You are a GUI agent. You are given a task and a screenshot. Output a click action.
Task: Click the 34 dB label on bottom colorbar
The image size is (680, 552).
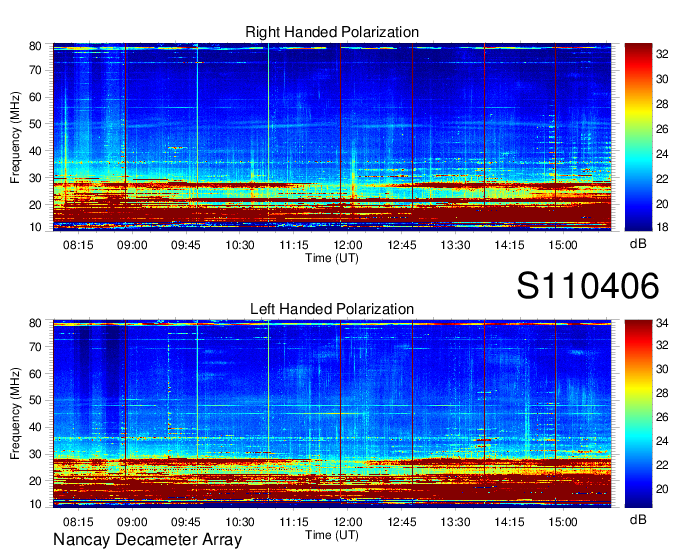point(662,323)
